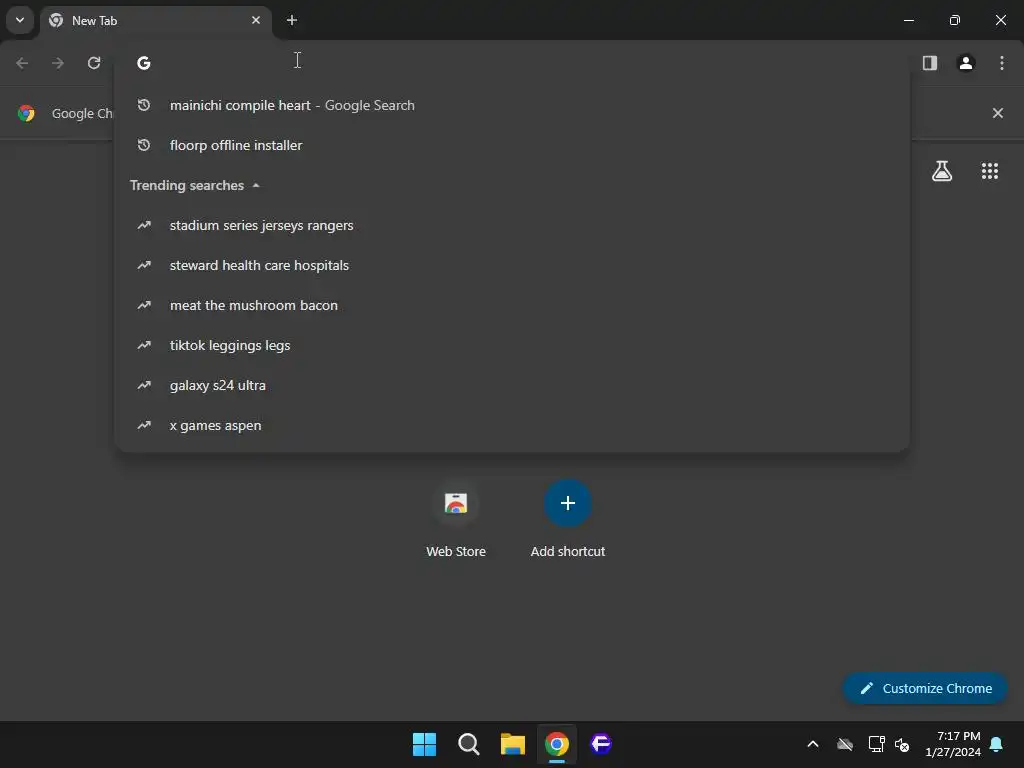Collapse the Trending searches section
The height and width of the screenshot is (768, 1024).
pyautogui.click(x=195, y=185)
